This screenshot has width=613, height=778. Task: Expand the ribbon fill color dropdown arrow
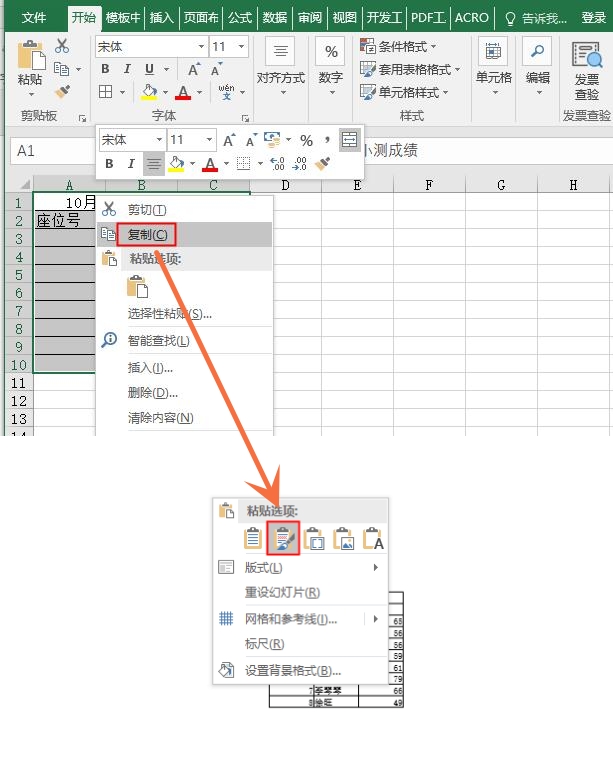(x=165, y=92)
